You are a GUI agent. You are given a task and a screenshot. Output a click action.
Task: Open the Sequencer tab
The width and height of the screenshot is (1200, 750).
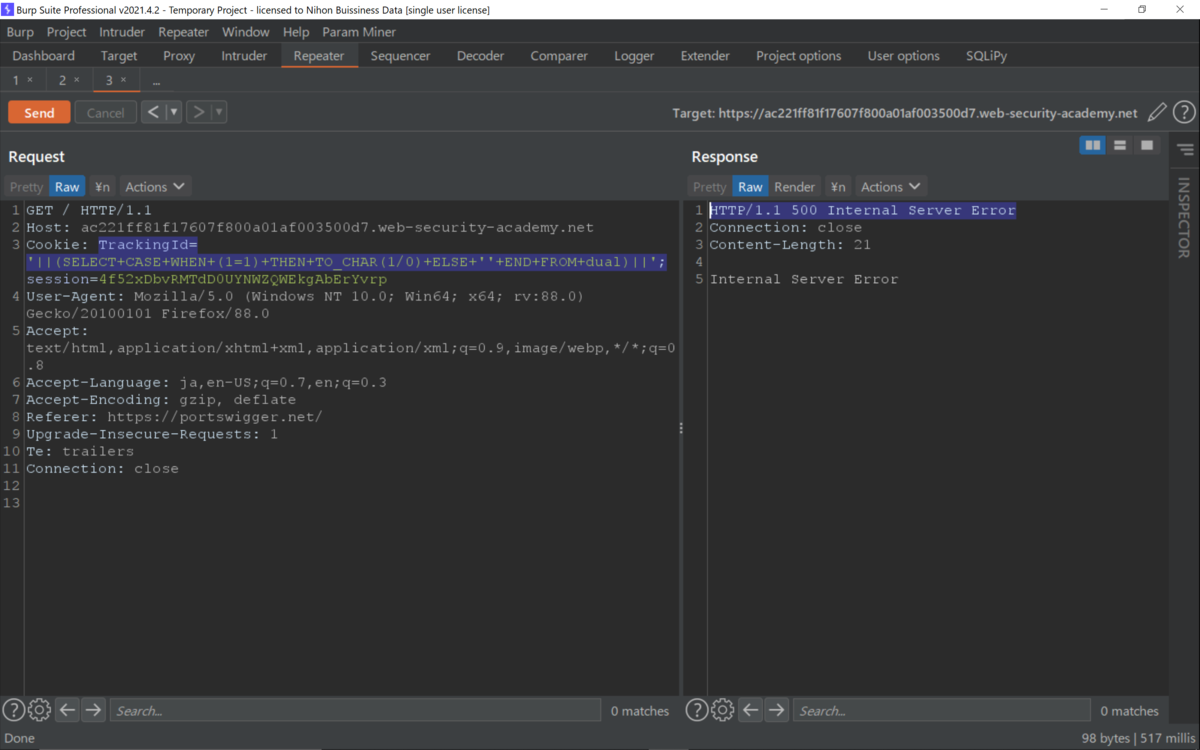[400, 56]
